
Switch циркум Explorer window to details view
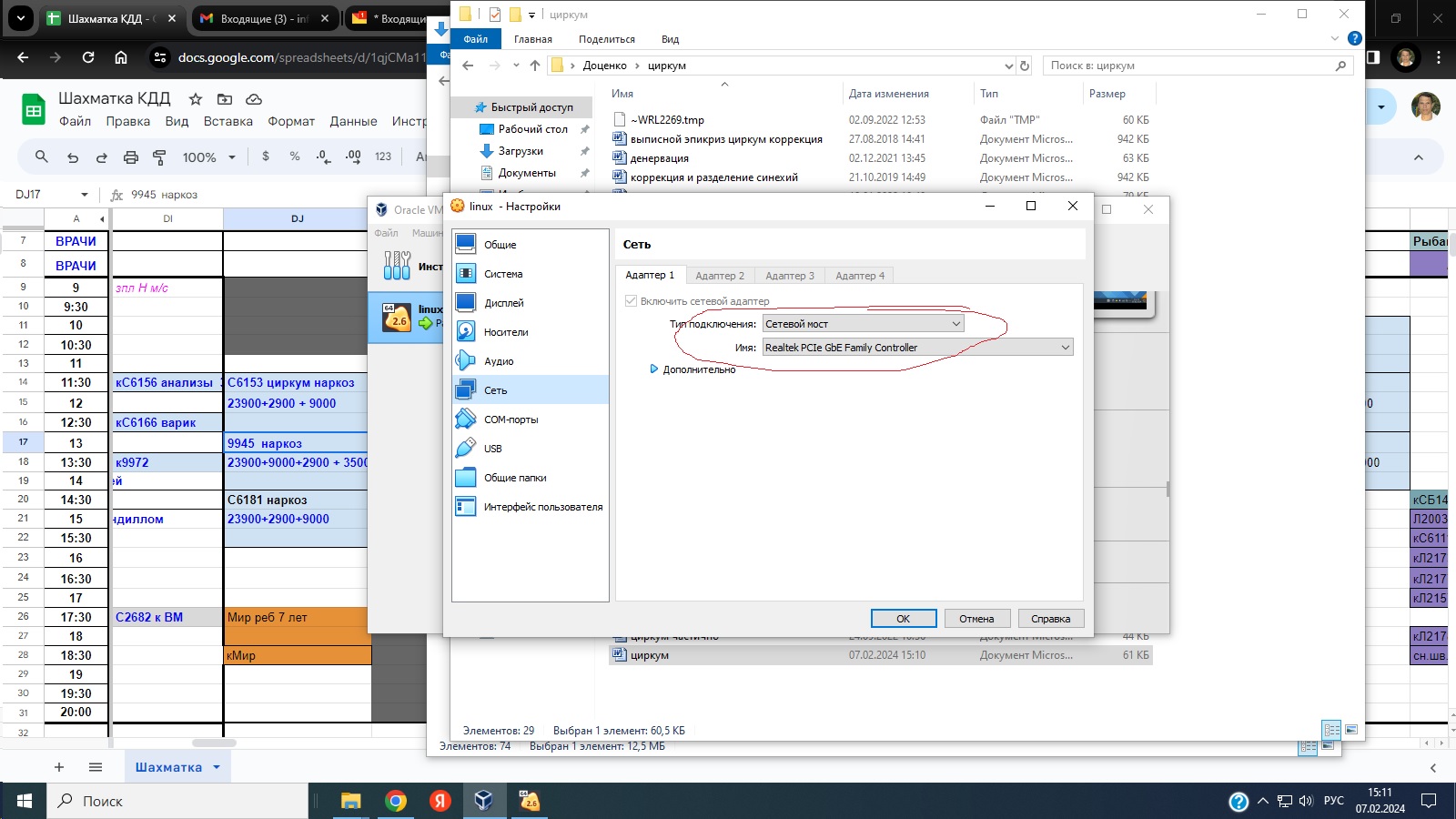[x=1332, y=730]
